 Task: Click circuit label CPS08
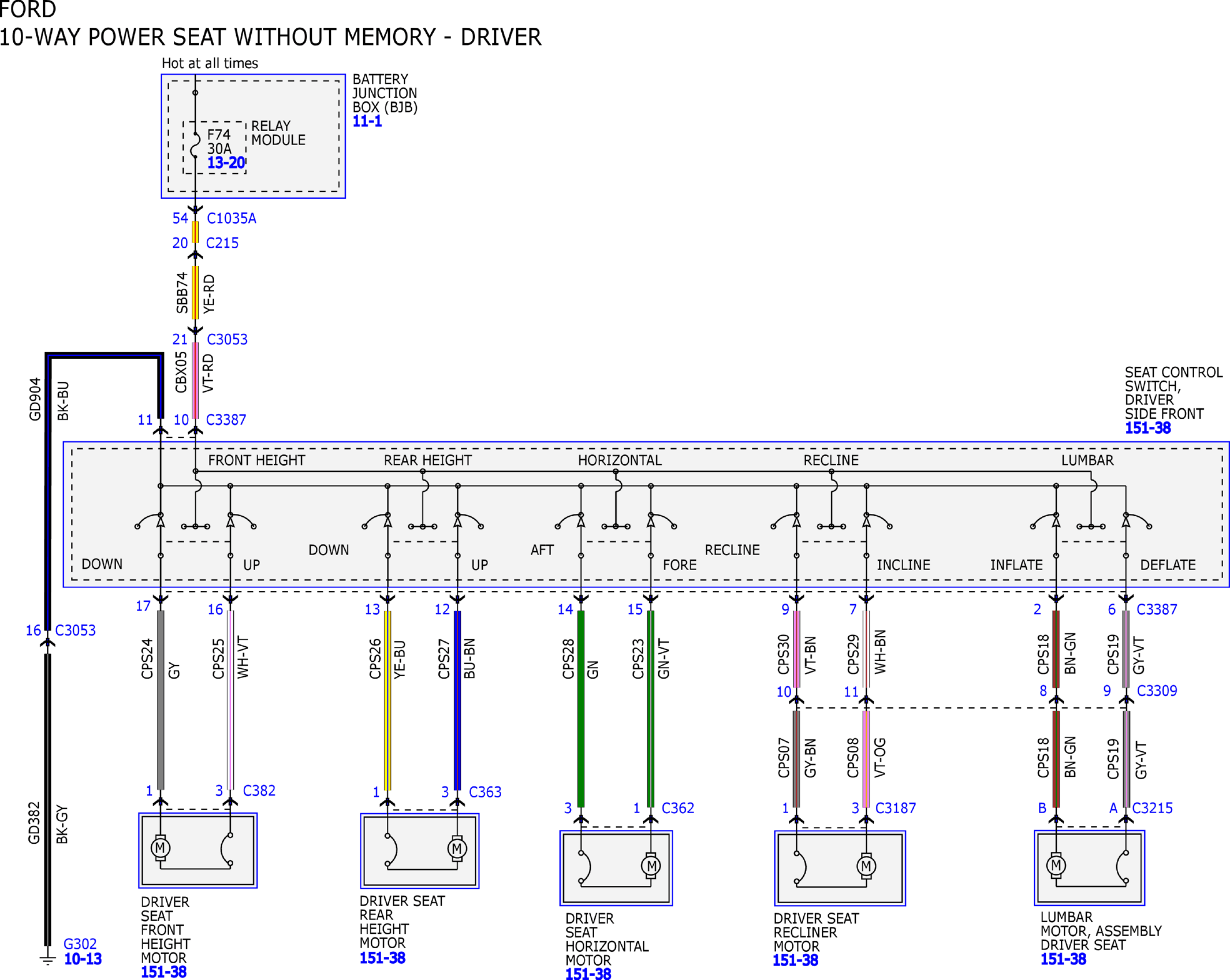coord(853,758)
